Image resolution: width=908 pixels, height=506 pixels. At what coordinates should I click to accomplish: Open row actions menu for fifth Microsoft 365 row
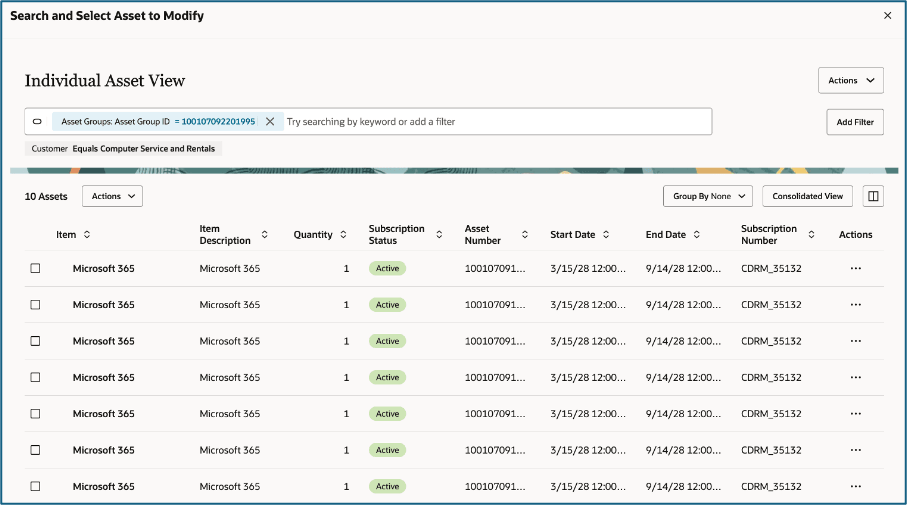[x=856, y=414]
